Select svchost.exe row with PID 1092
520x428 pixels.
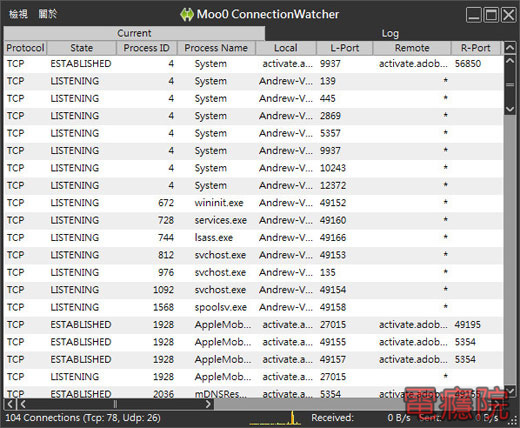(x=254, y=290)
